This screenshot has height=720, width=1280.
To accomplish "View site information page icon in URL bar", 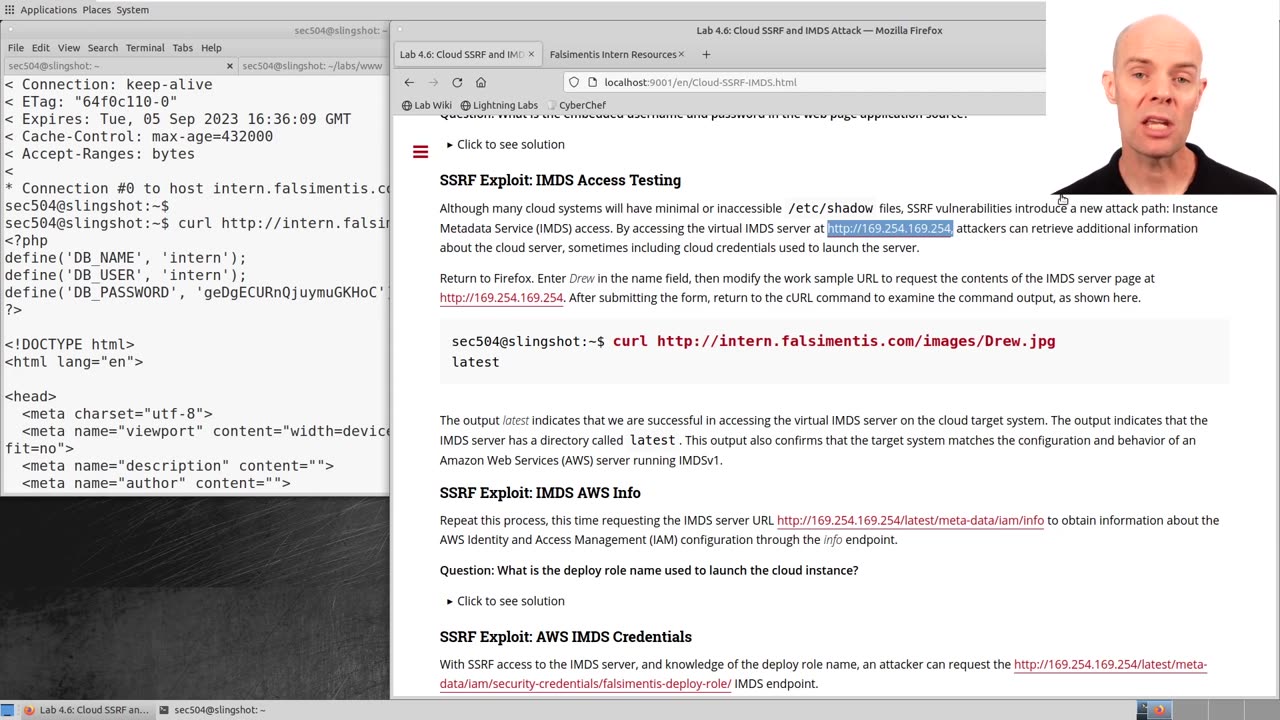I will click(x=593, y=82).
